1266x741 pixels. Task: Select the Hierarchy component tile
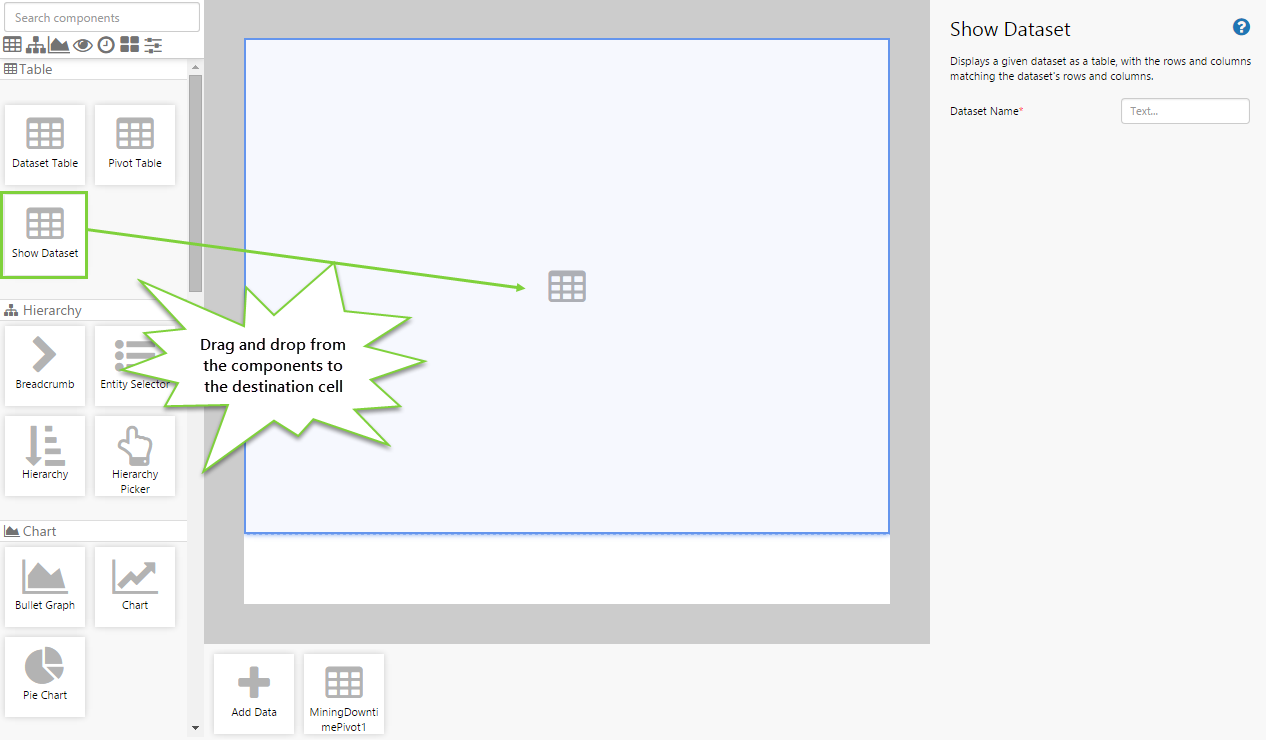(45, 456)
